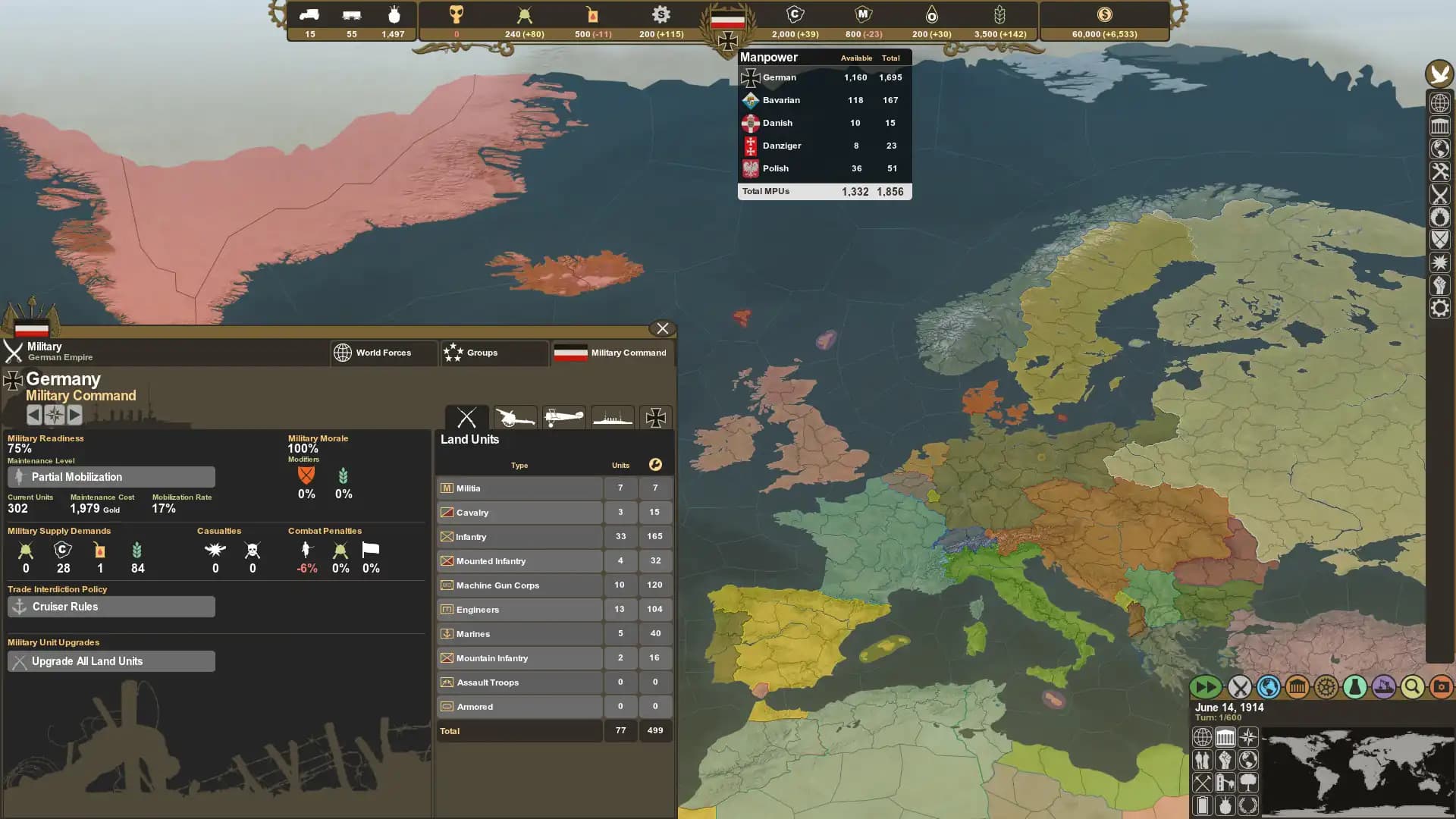Open the Partial Mobilization dropdown
Image resolution: width=1456 pixels, height=819 pixels.
coord(111,476)
